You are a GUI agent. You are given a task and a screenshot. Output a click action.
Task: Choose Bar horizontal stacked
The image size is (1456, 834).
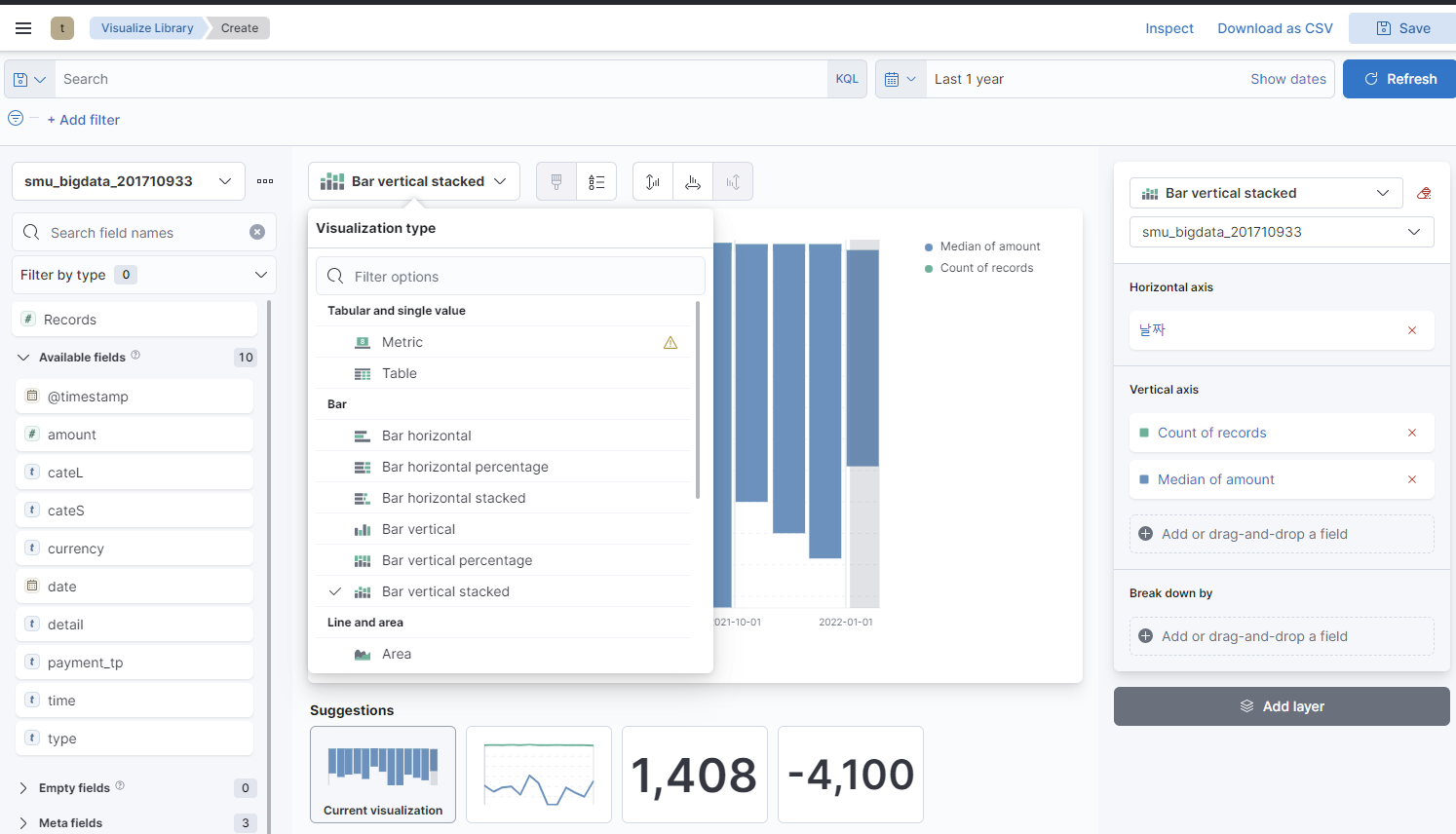[503, 498]
